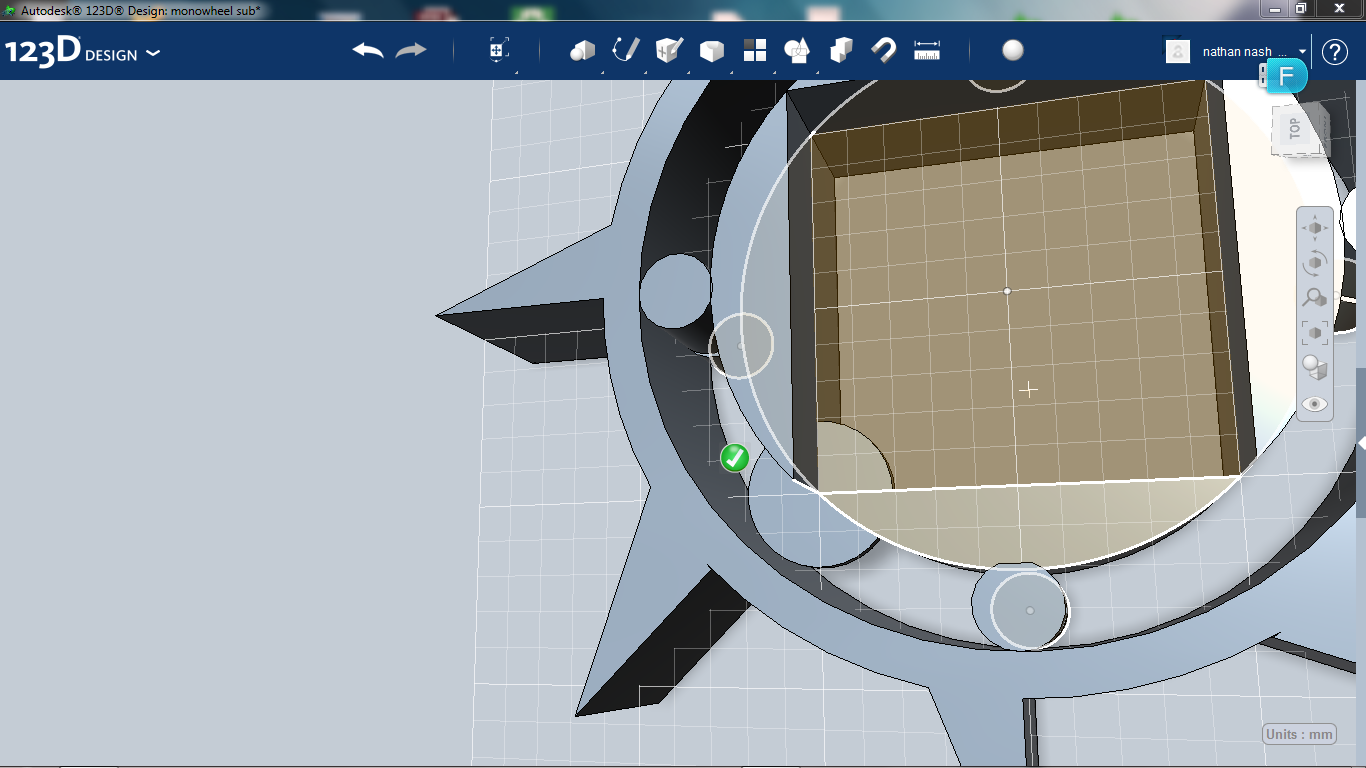Undo the last action

point(368,50)
